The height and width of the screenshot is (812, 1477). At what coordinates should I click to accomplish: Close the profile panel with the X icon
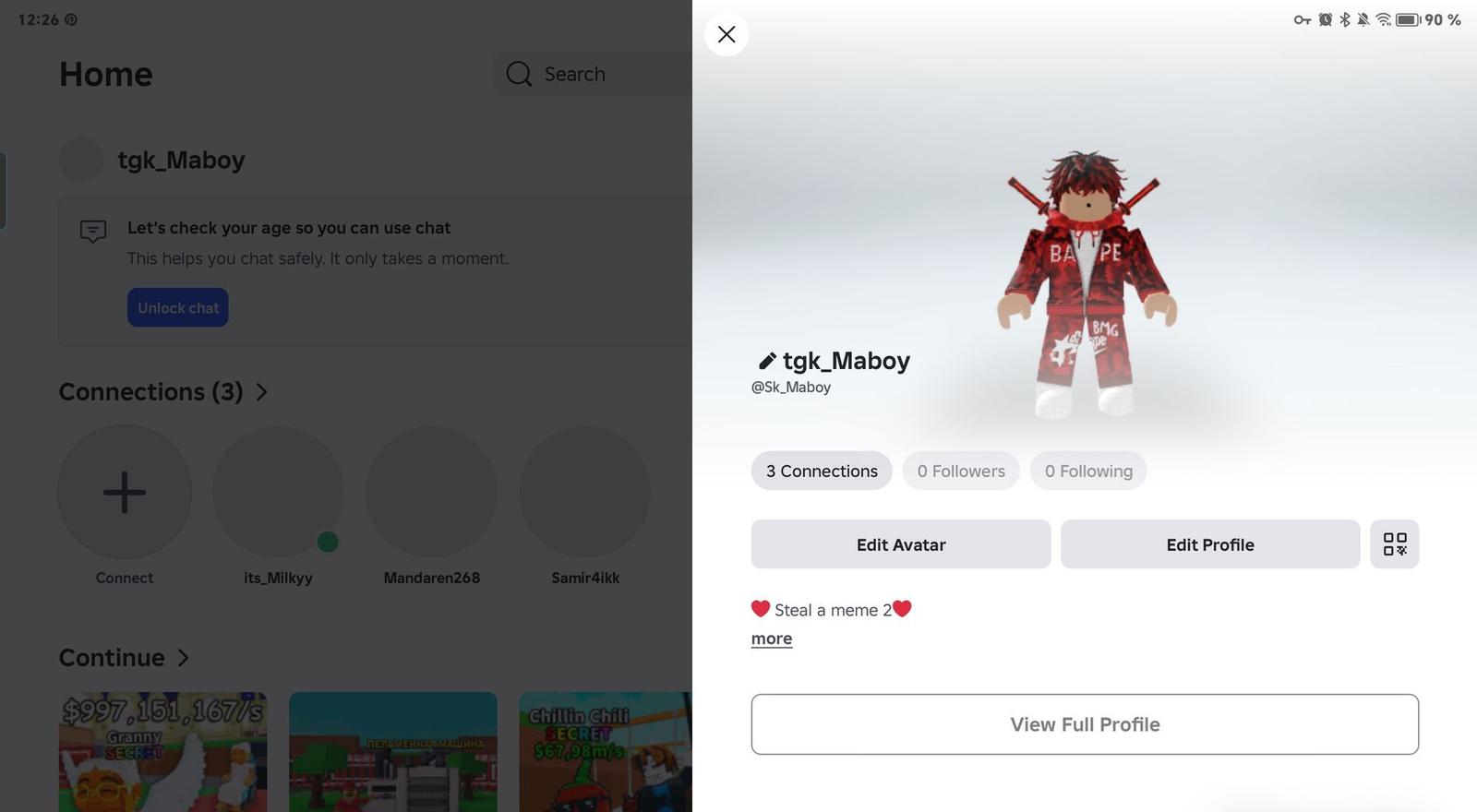coord(726,34)
